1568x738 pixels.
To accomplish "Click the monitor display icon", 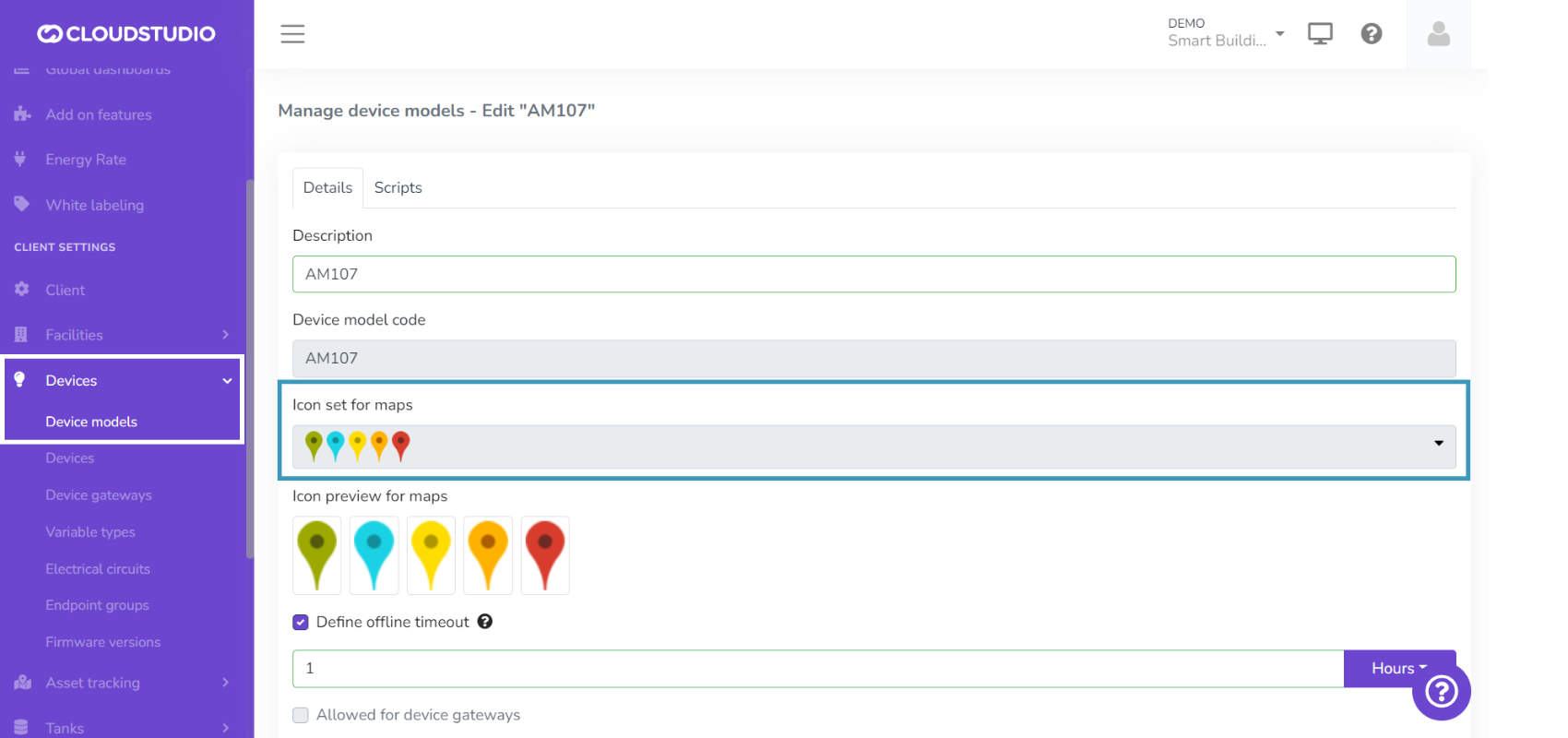I will (1320, 34).
